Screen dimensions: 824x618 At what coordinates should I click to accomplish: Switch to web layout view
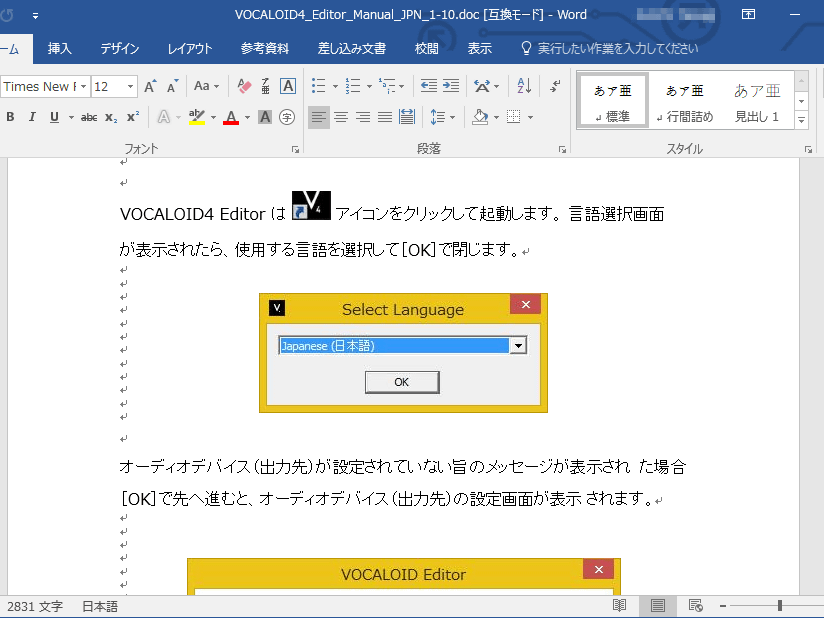(695, 606)
